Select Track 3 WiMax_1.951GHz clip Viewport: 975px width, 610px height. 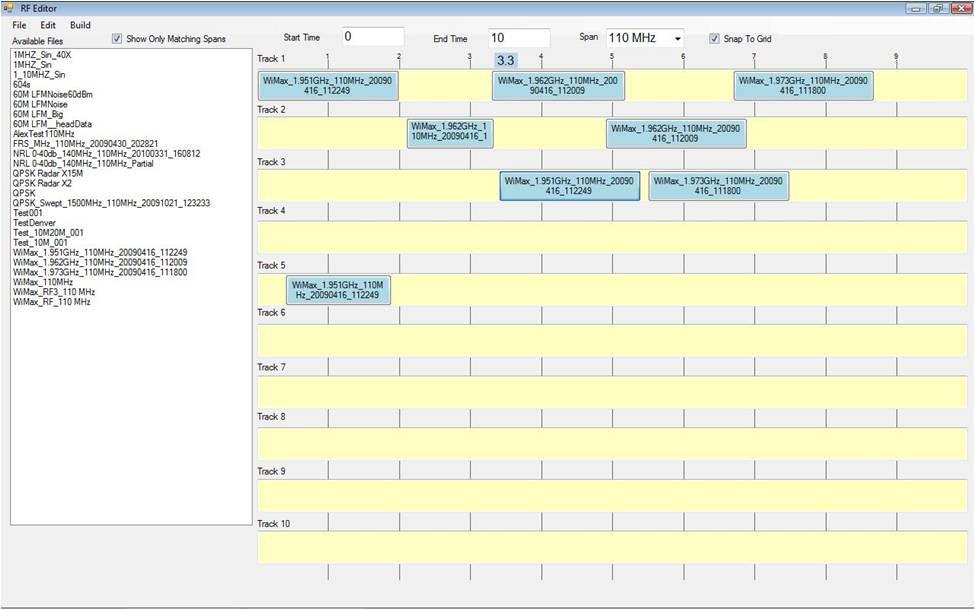coord(570,186)
